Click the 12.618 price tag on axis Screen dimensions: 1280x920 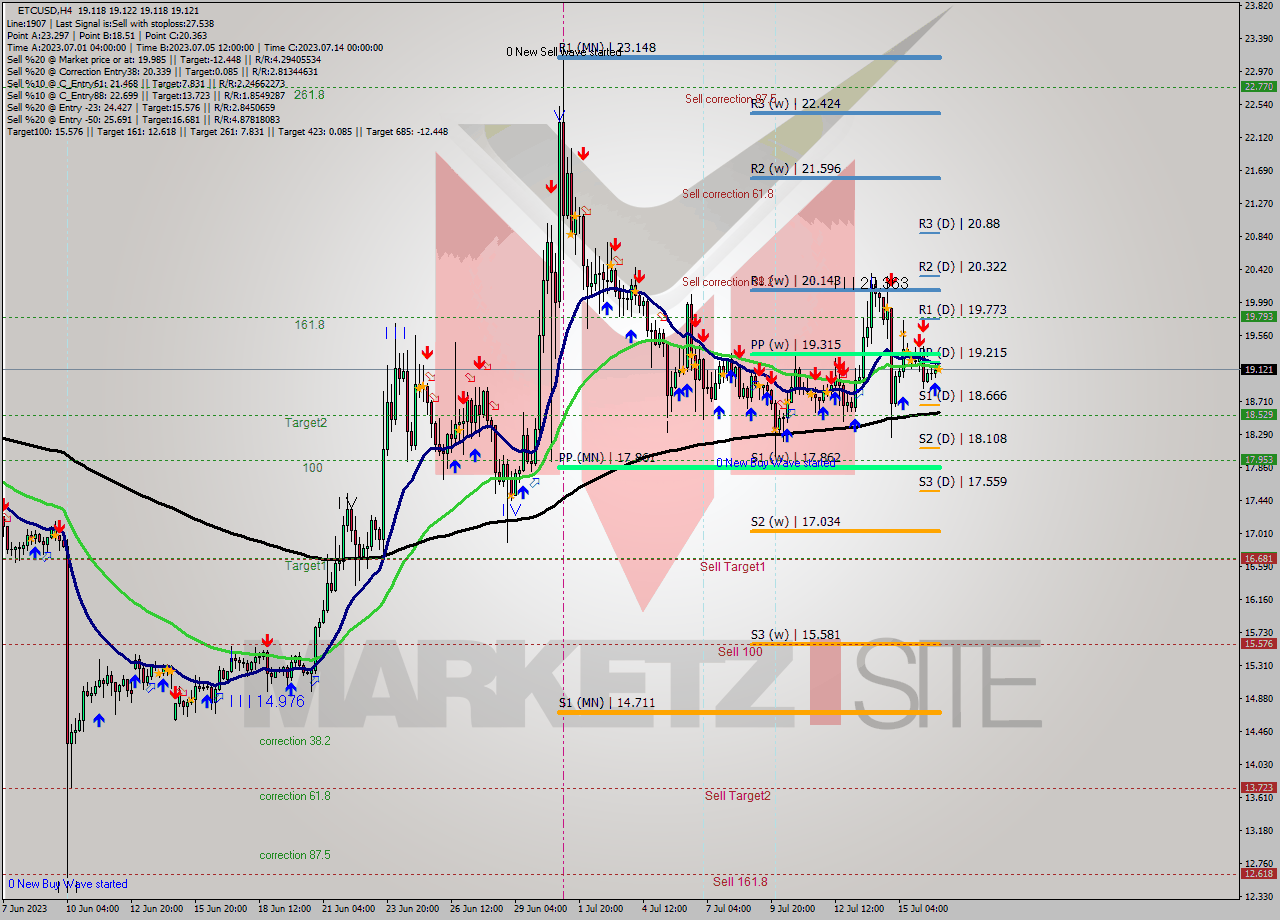pos(1258,874)
